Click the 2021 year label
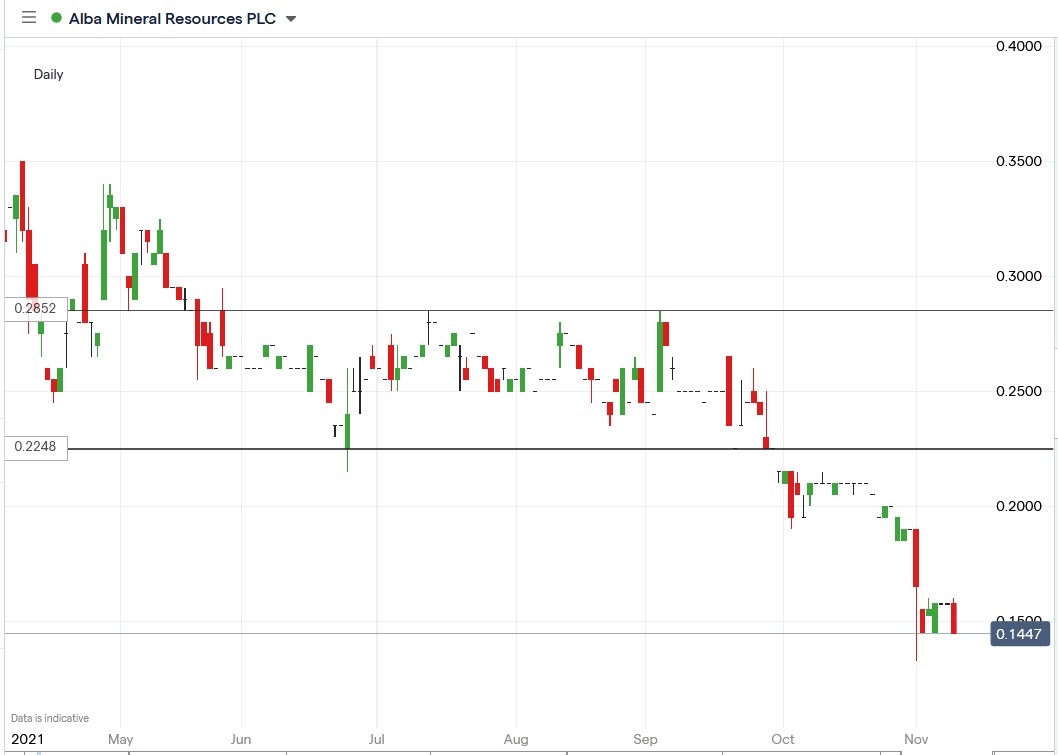This screenshot has height=755, width=1058. [x=32, y=740]
